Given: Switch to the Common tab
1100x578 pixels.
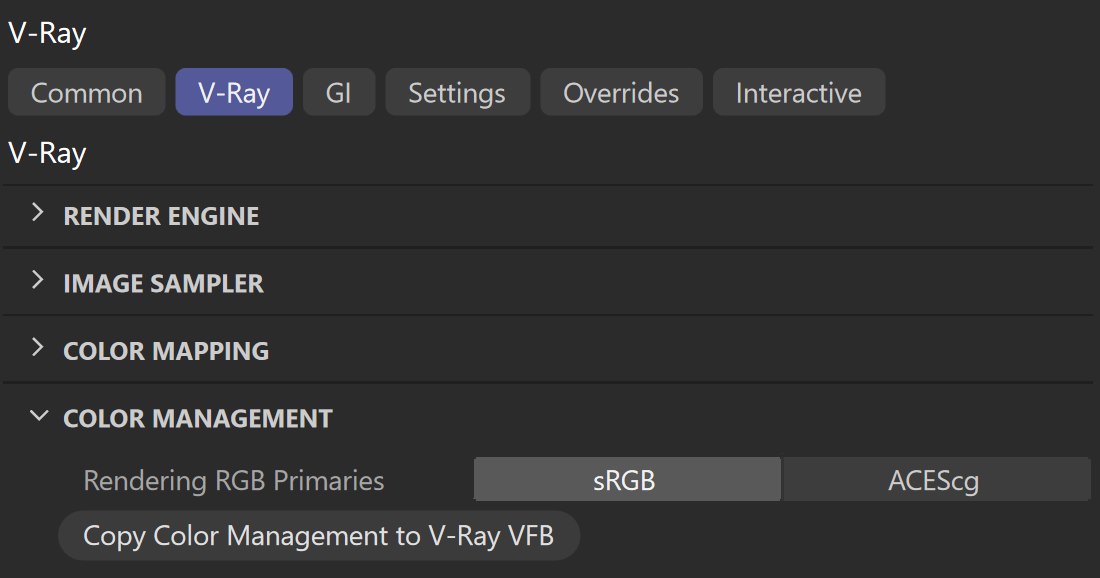Looking at the screenshot, I should 86,92.
